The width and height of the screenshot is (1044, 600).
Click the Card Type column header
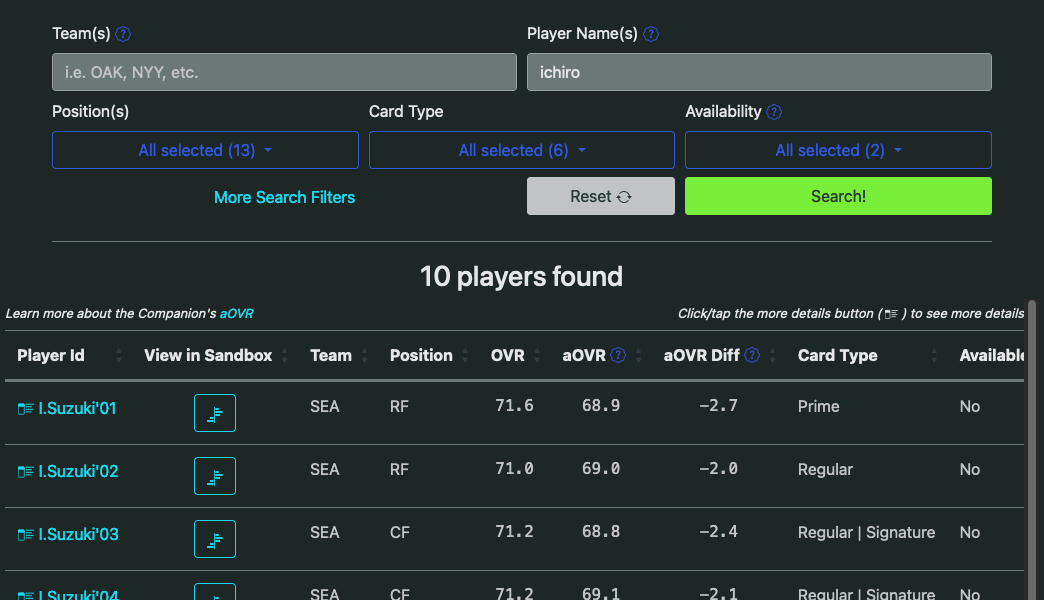[838, 356]
